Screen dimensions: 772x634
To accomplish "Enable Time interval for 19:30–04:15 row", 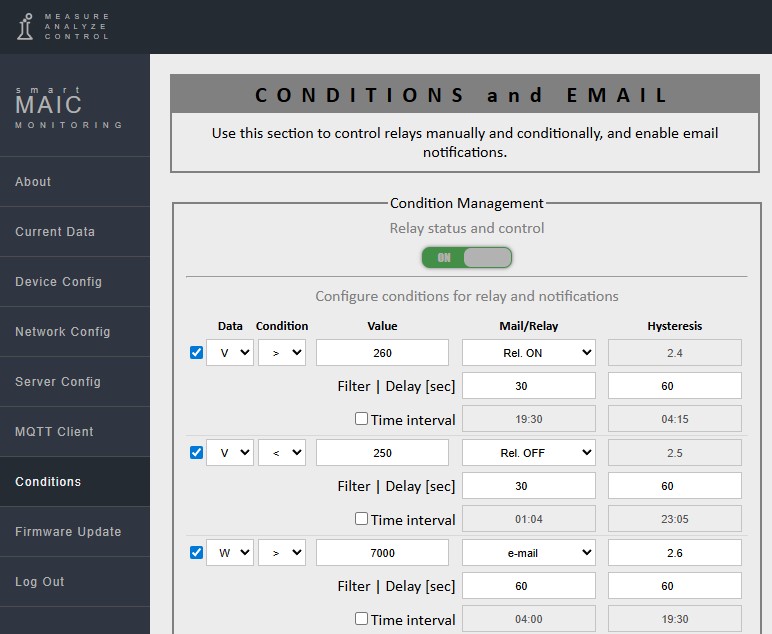I will coord(361,418).
